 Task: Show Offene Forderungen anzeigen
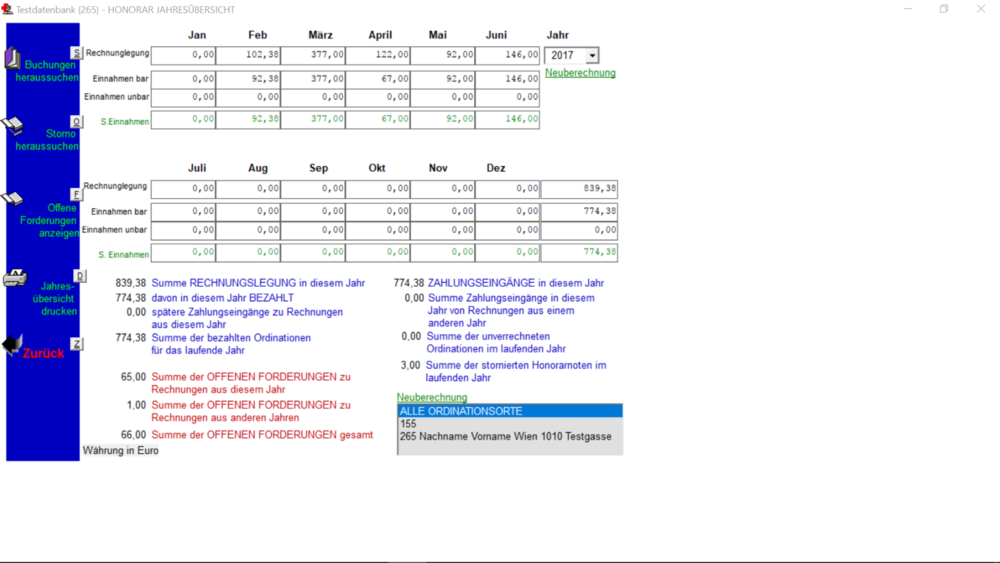pyautogui.click(x=49, y=221)
